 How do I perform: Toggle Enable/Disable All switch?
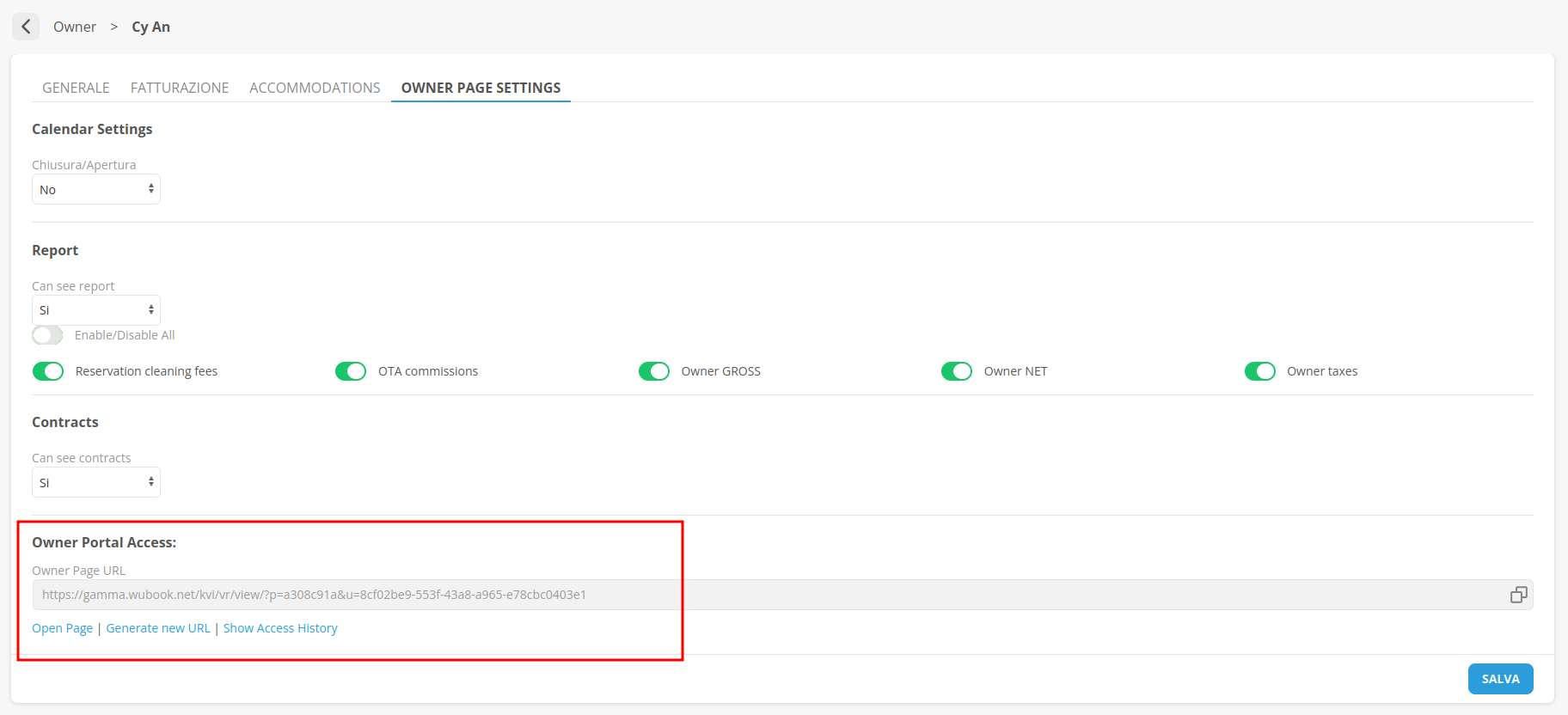pos(48,335)
